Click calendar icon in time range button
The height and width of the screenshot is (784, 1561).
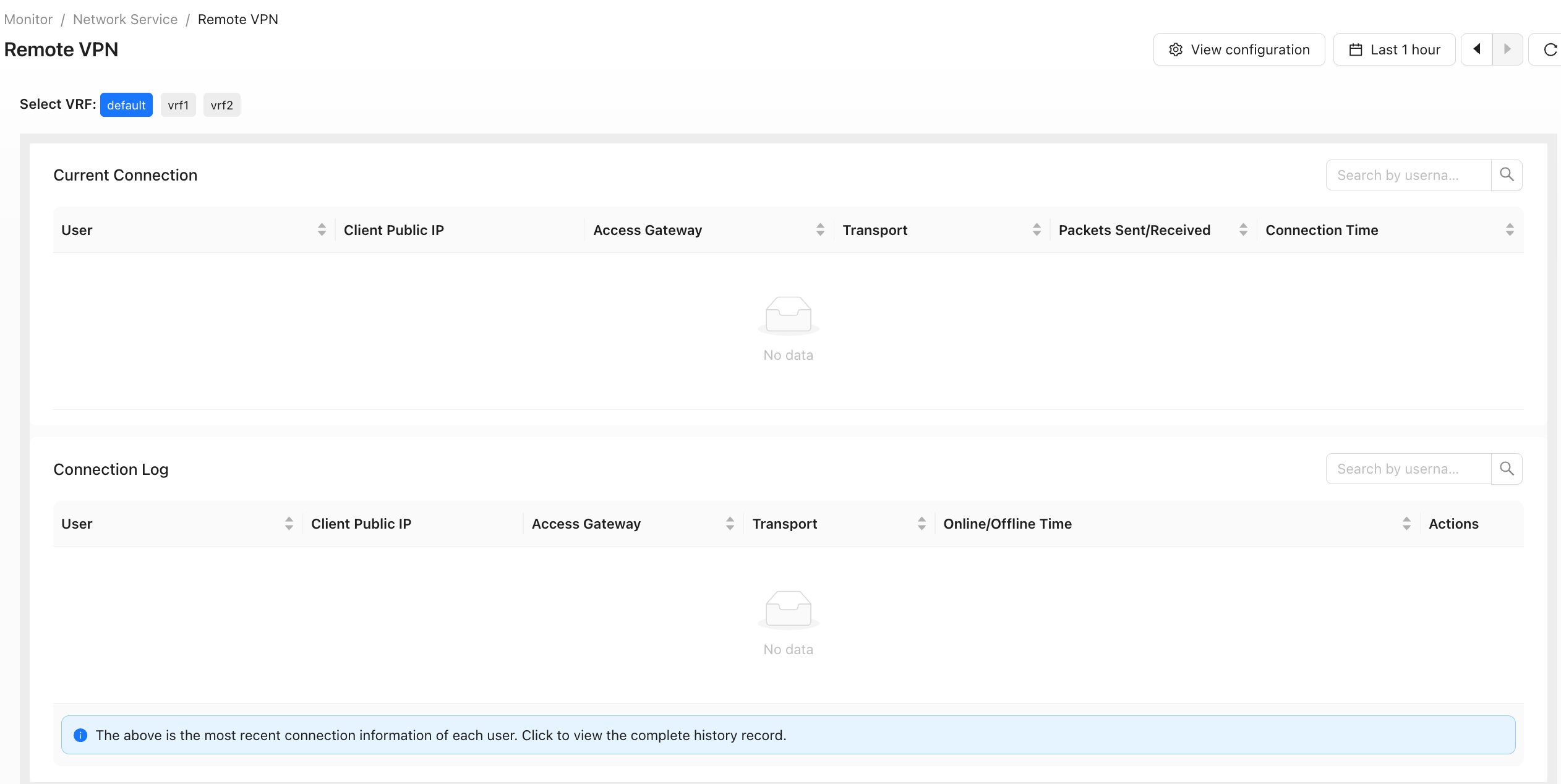(x=1356, y=49)
